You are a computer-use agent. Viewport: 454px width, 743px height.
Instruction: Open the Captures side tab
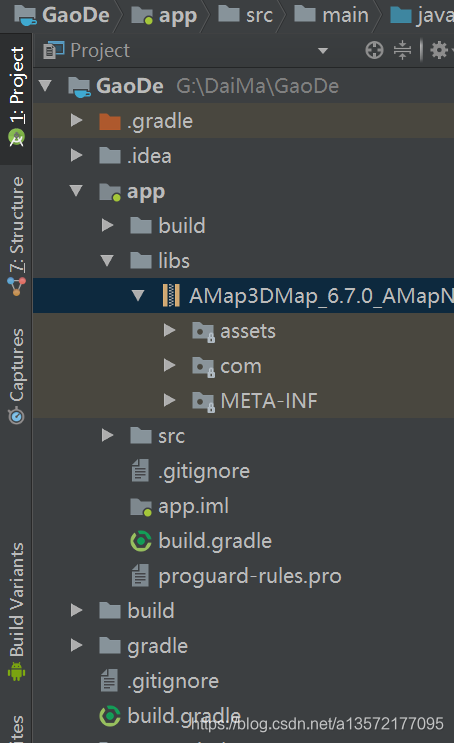[x=16, y=375]
